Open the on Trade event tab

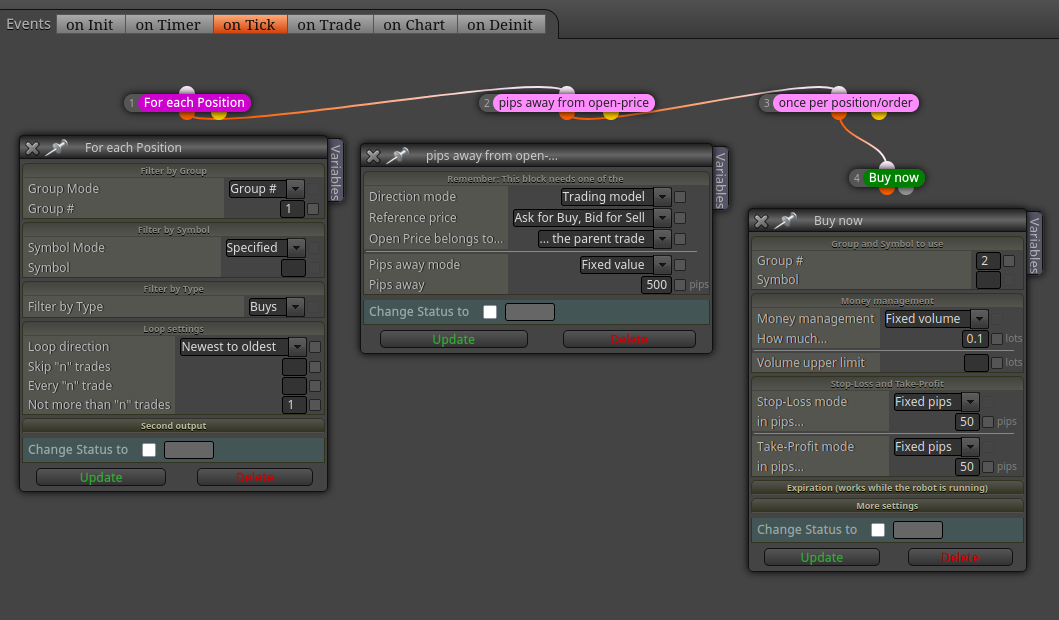pyautogui.click(x=330, y=24)
